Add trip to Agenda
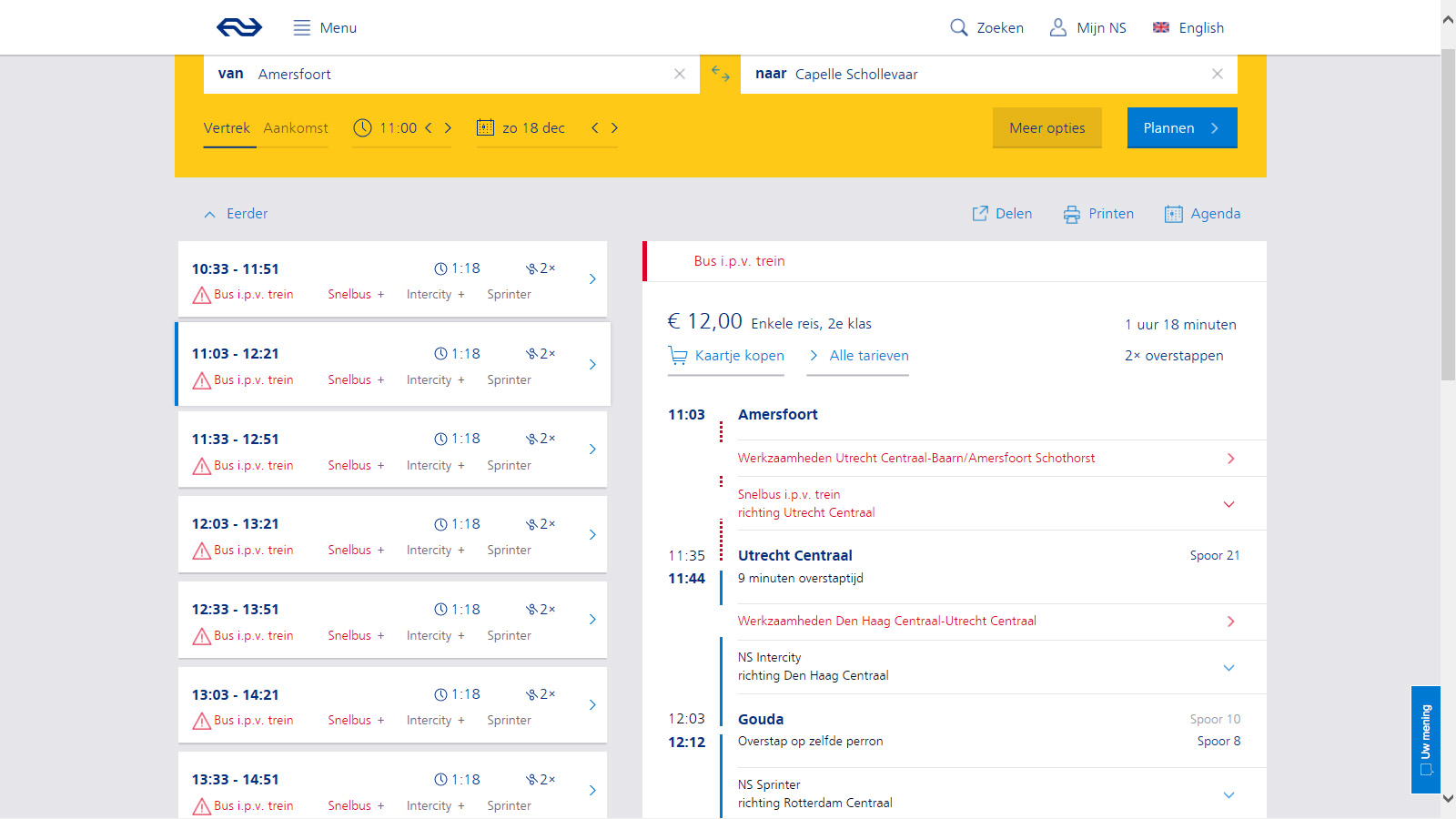Screen dimensions: 1456x819 [x=1203, y=214]
